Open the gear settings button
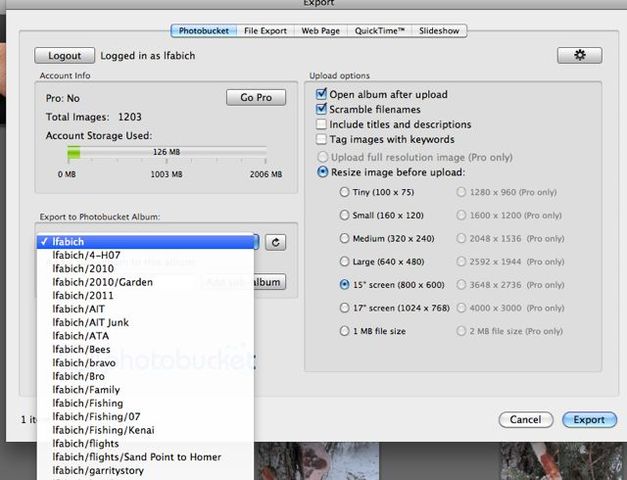Image resolution: width=627 pixels, height=480 pixels. tap(579, 55)
